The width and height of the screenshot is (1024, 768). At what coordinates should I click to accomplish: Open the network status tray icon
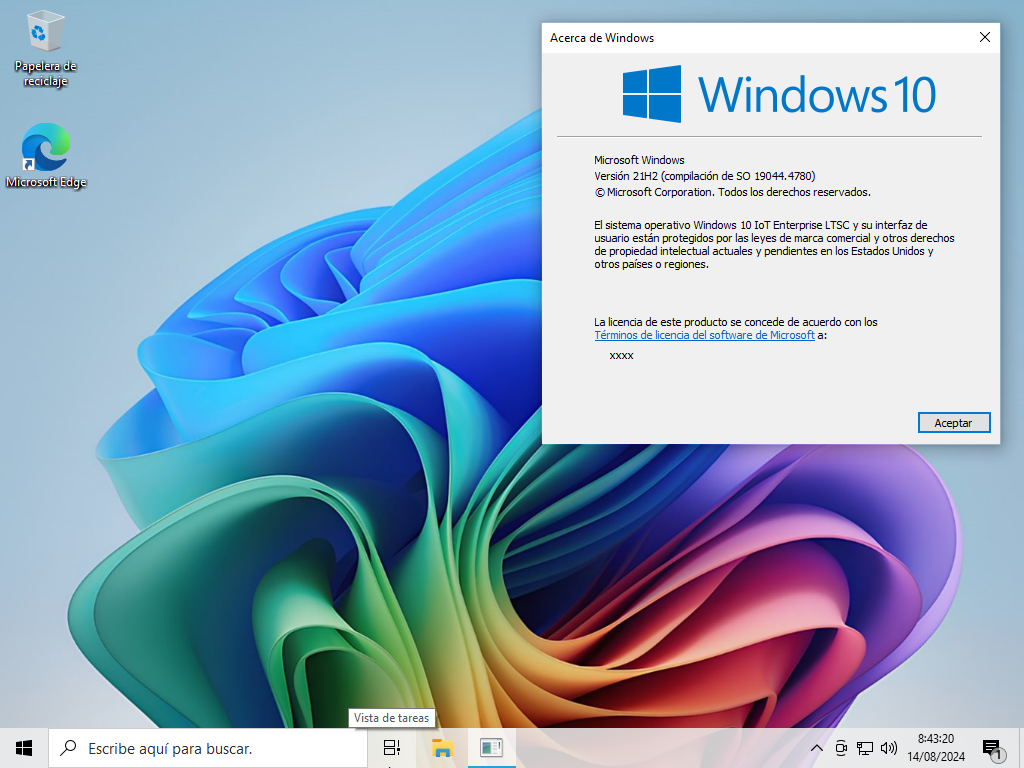point(865,748)
